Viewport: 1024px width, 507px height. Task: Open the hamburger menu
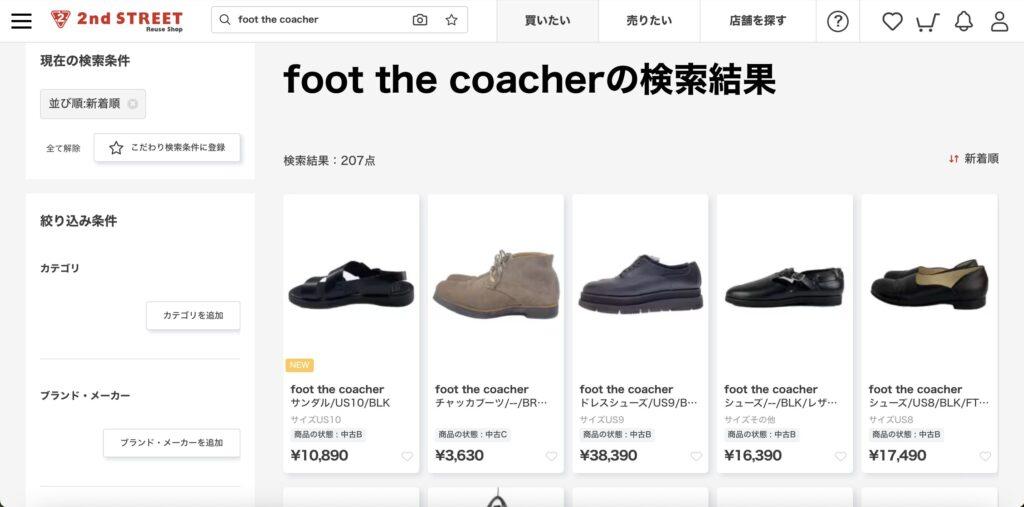coord(21,20)
